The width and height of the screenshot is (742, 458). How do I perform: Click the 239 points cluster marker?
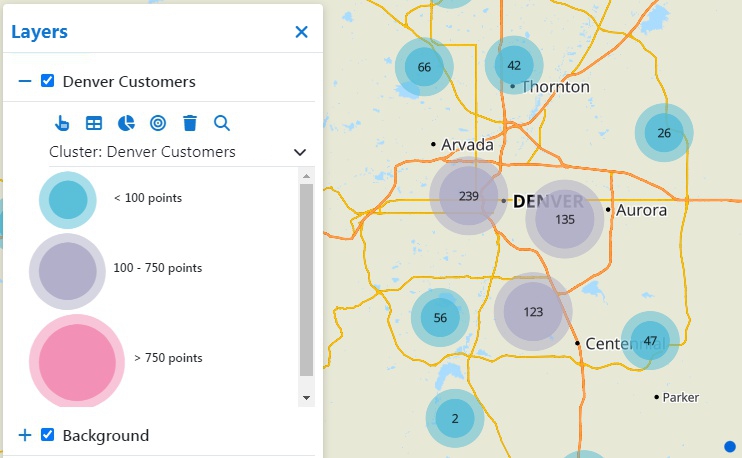468,196
